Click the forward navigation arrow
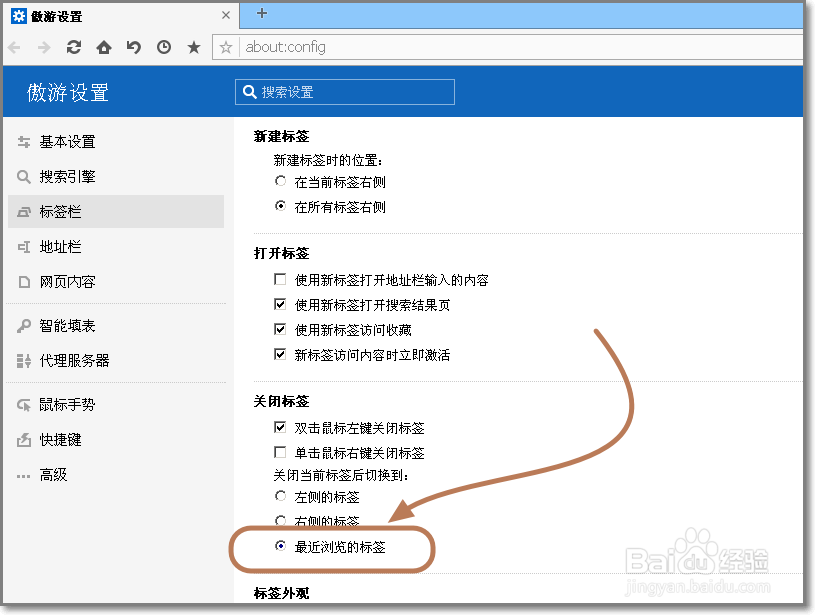The height and width of the screenshot is (615, 815). pos(44,47)
